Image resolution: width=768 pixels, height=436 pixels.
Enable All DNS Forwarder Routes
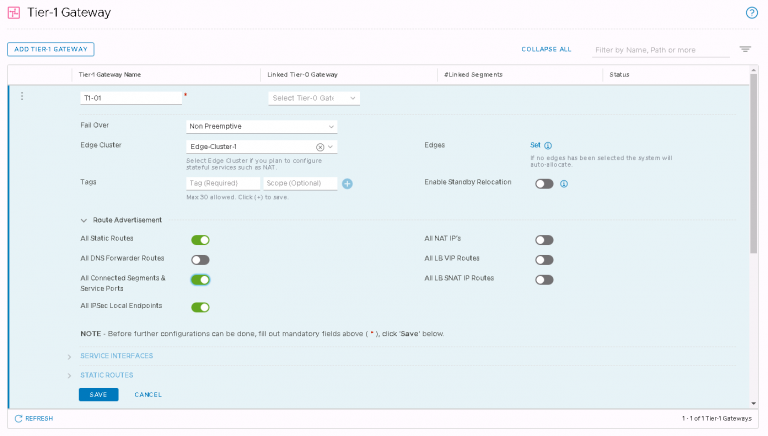[x=200, y=260]
